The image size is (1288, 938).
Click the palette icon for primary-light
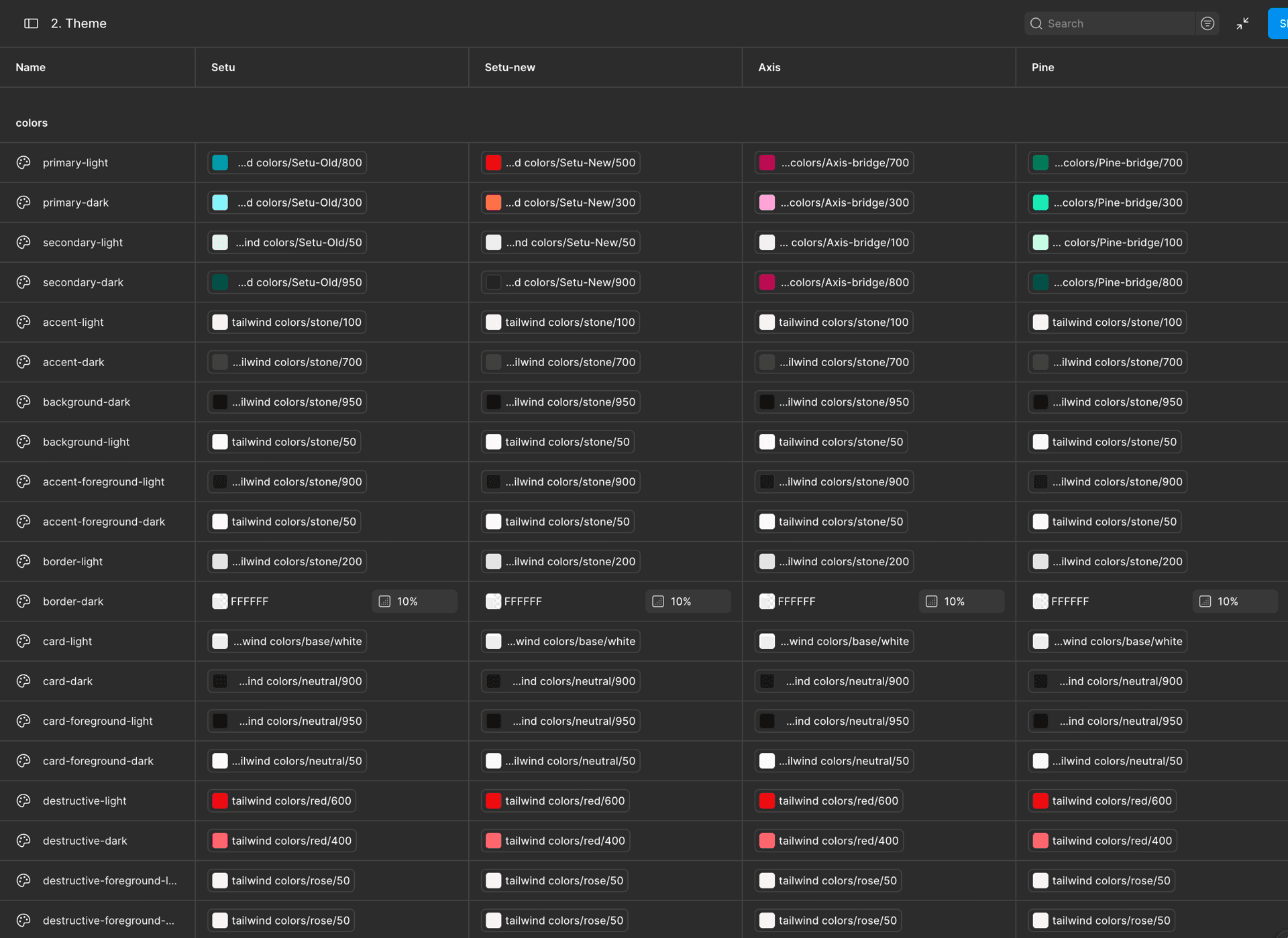click(x=23, y=162)
